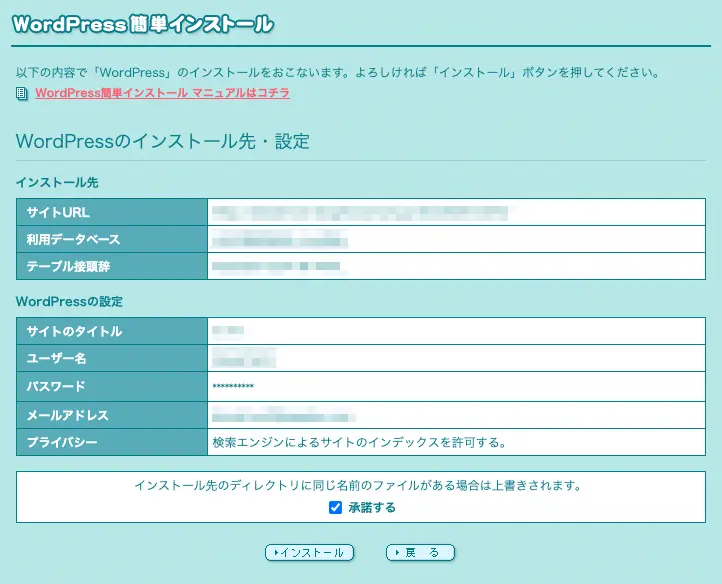Click the プライバシー search engine index text

pyautogui.click(x=359, y=442)
